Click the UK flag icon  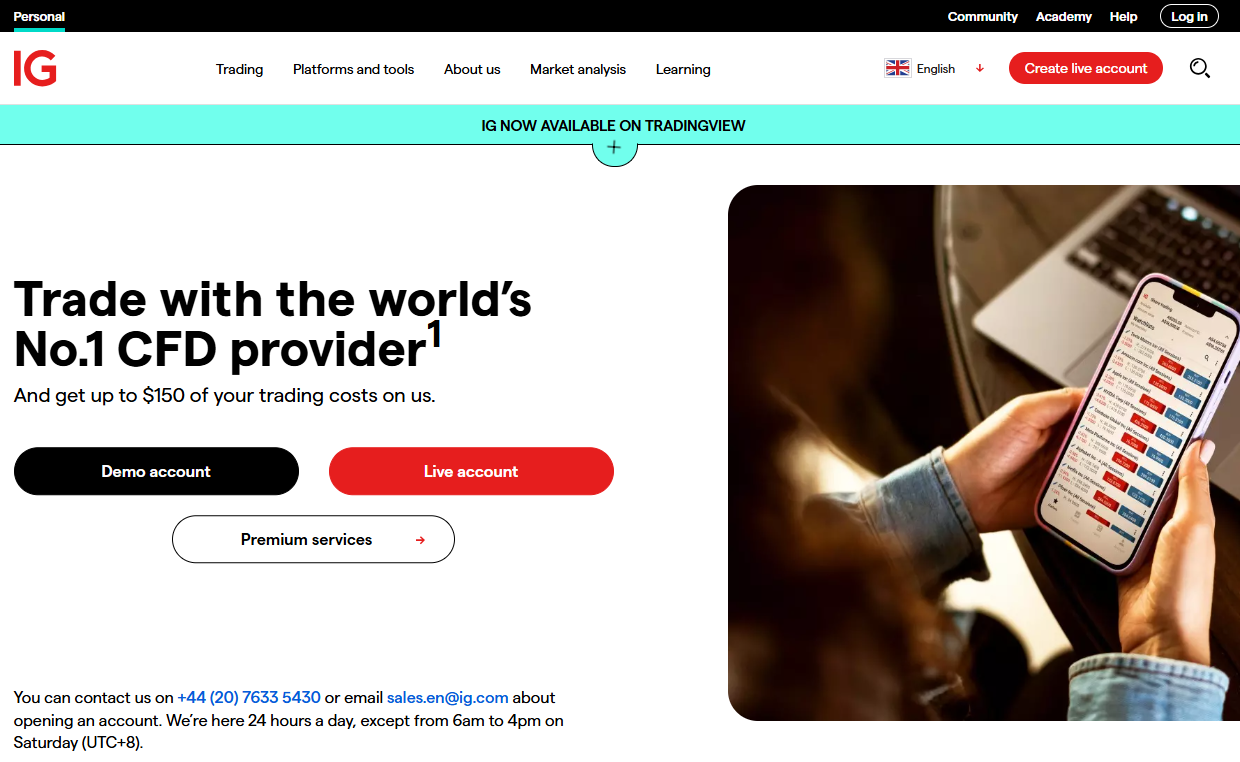(897, 68)
